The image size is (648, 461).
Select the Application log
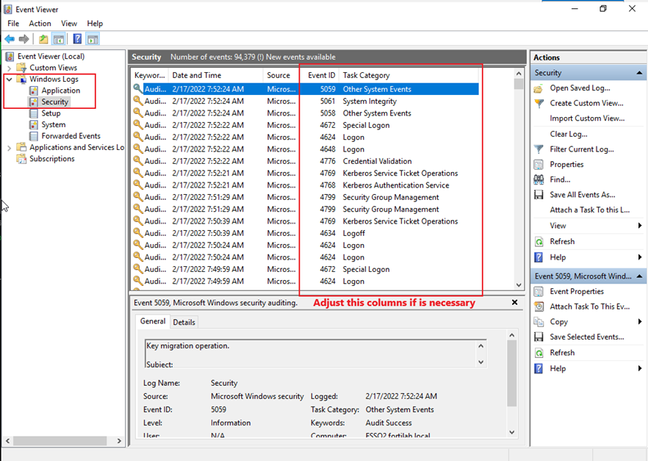tap(60, 90)
